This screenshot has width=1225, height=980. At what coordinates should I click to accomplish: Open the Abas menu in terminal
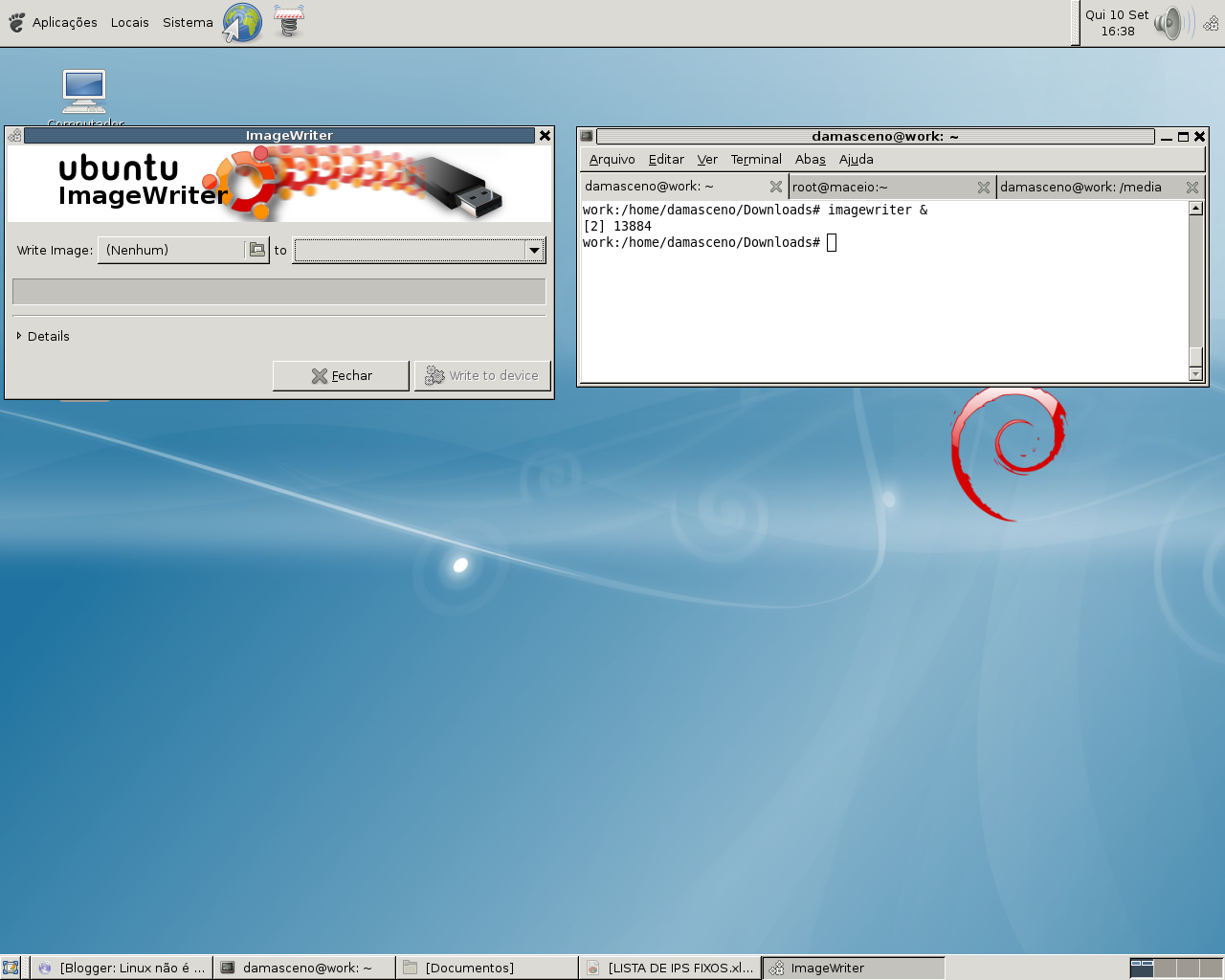click(811, 159)
